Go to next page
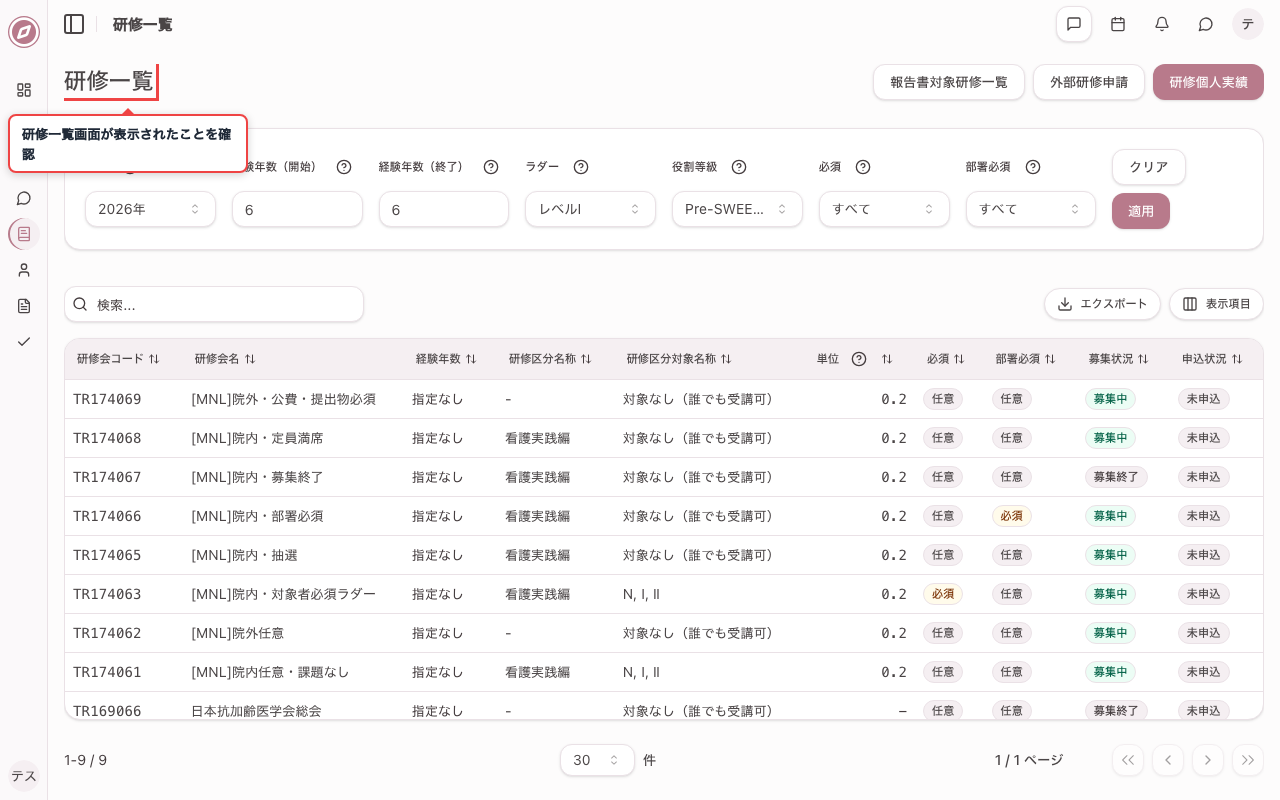This screenshot has height=800, width=1280. pos(1208,760)
